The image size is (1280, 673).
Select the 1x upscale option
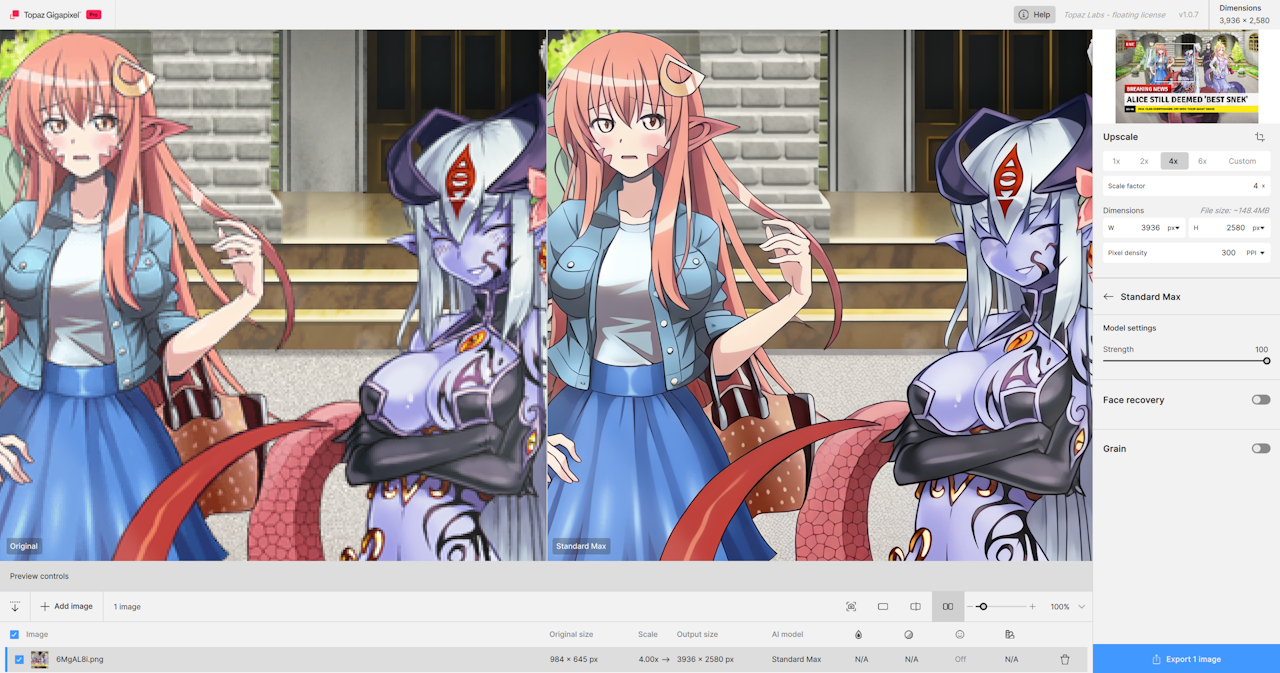(x=1116, y=161)
